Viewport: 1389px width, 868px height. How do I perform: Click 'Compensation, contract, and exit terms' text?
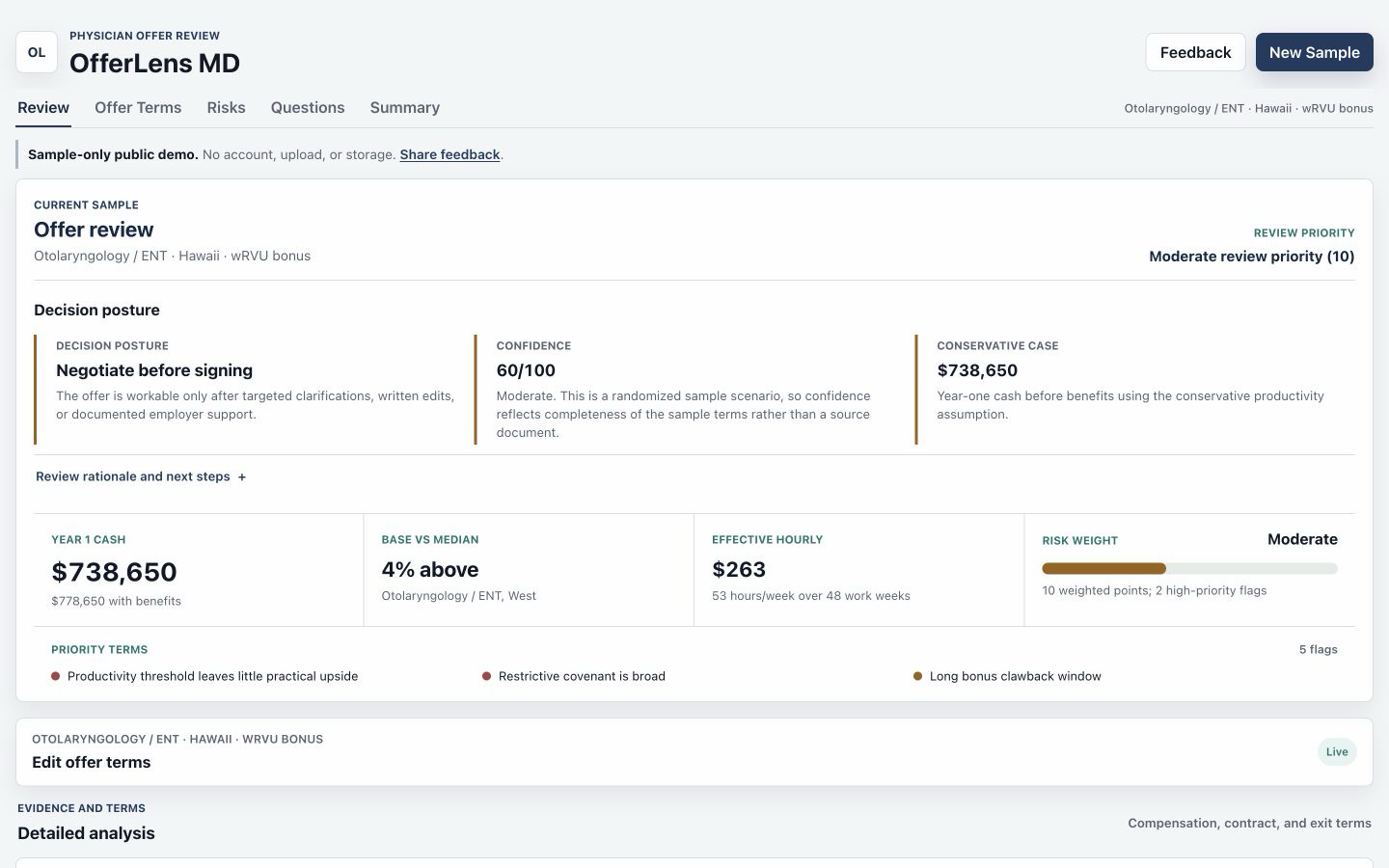(1249, 824)
